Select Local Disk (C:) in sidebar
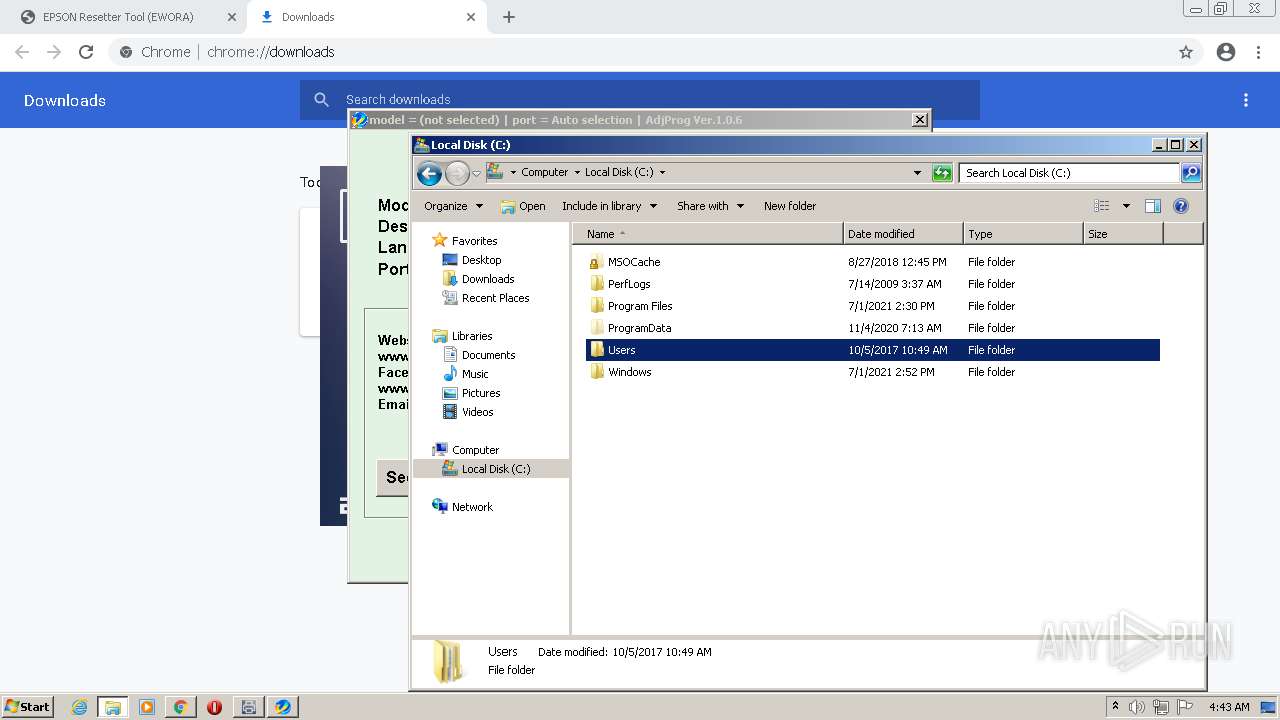The width and height of the screenshot is (1280, 720). (x=496, y=469)
